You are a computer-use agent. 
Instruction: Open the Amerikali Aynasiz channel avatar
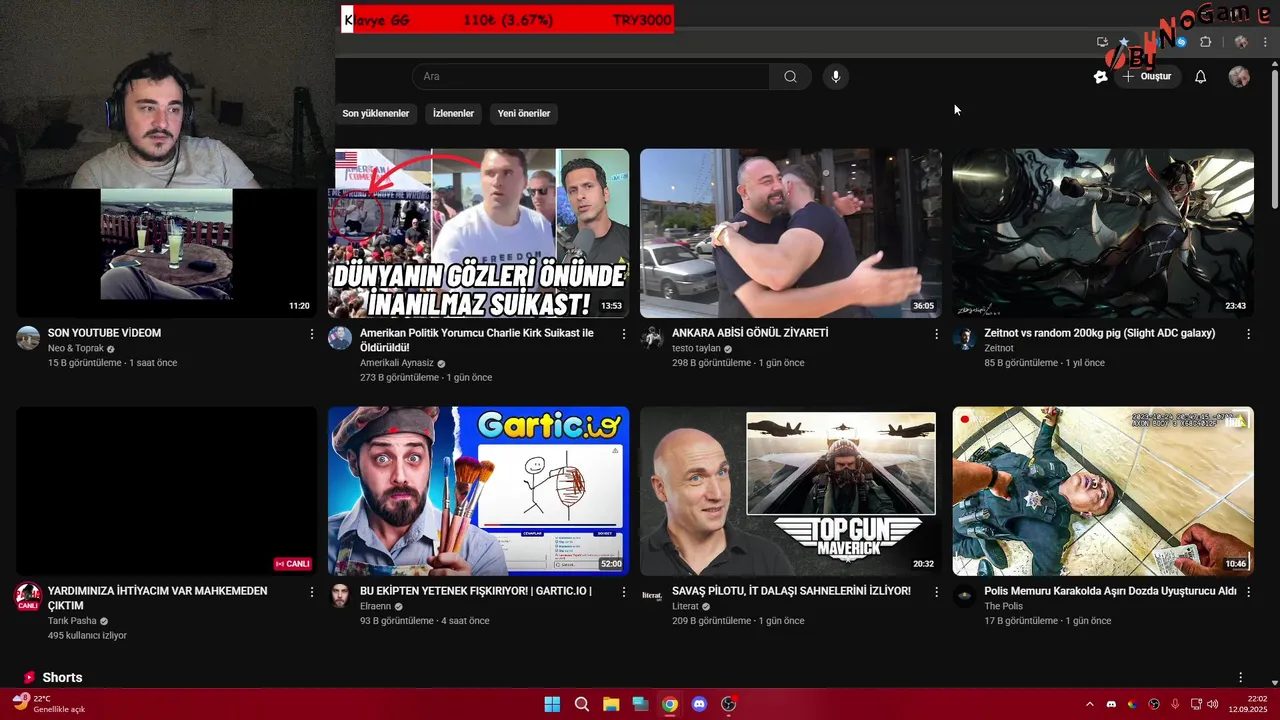click(x=340, y=338)
